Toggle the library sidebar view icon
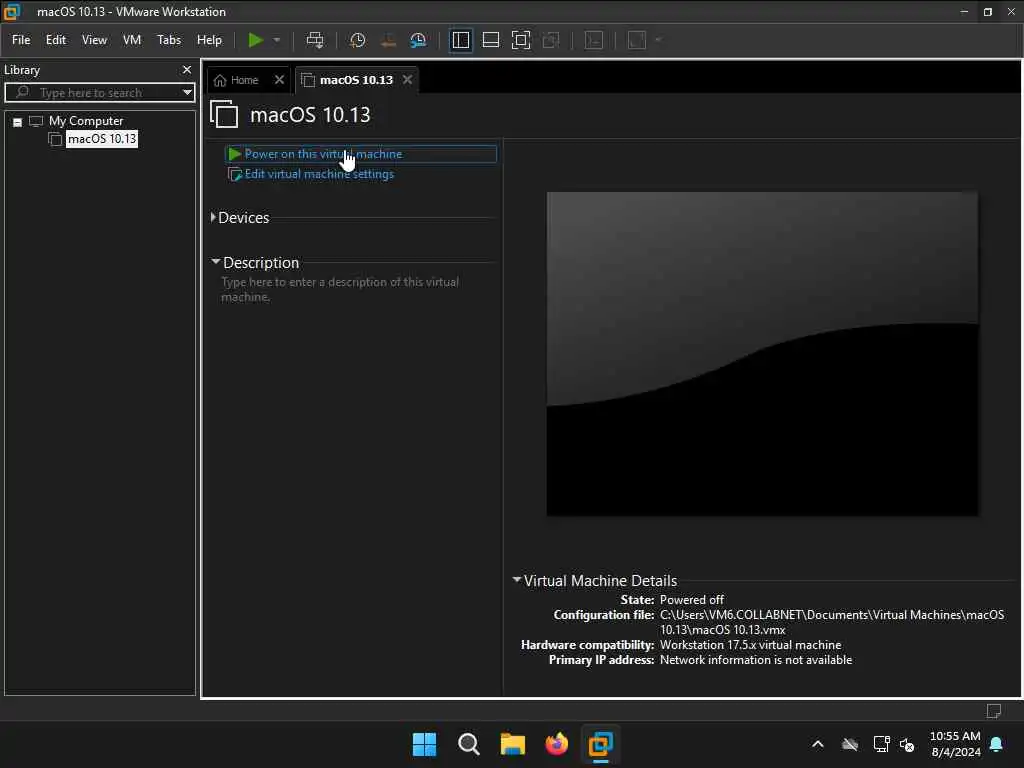The height and width of the screenshot is (768, 1024). point(460,40)
